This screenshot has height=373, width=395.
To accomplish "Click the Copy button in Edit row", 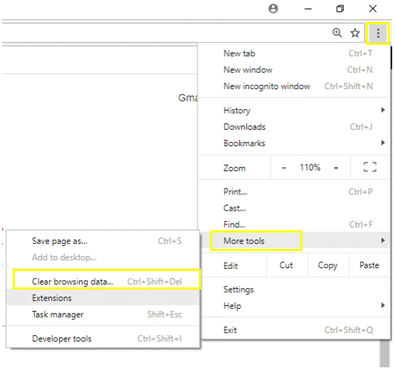I will pos(328,265).
